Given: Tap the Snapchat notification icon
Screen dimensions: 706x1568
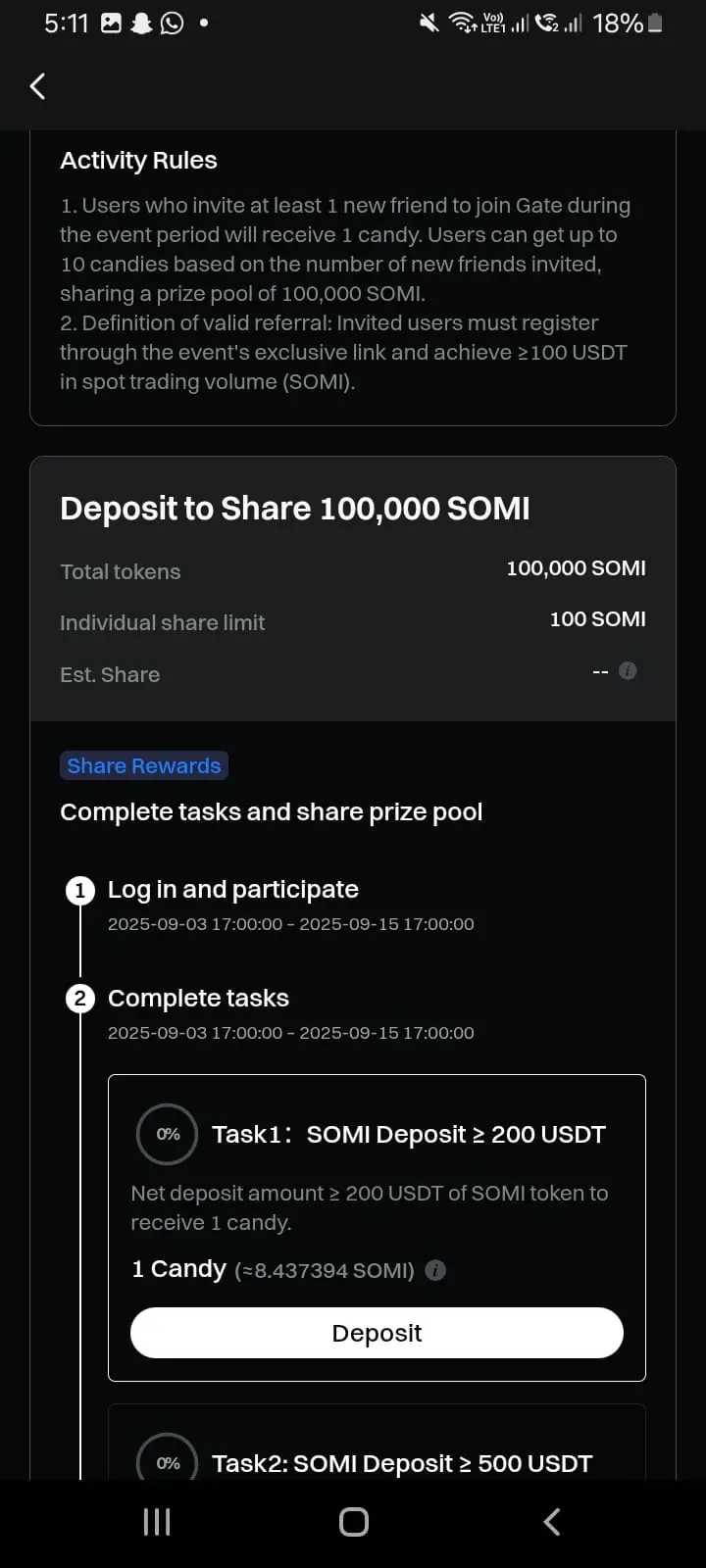Looking at the screenshot, I should pyautogui.click(x=142, y=23).
